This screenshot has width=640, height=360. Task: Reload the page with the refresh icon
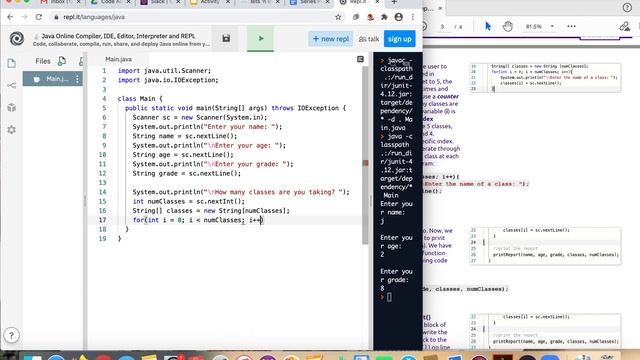pyautogui.click(x=39, y=17)
